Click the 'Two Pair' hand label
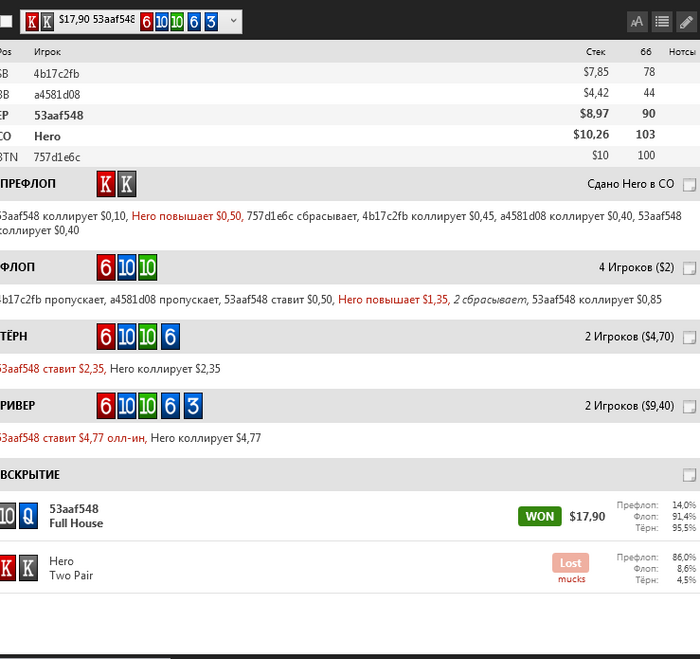700x659 pixels. [x=71, y=576]
